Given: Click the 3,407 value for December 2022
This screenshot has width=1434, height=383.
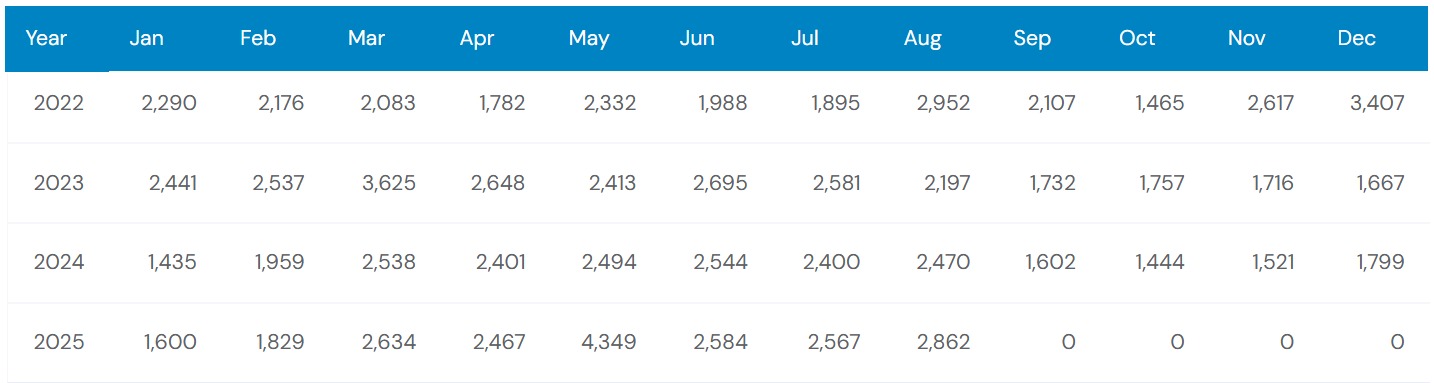Looking at the screenshot, I should click(x=1376, y=103).
